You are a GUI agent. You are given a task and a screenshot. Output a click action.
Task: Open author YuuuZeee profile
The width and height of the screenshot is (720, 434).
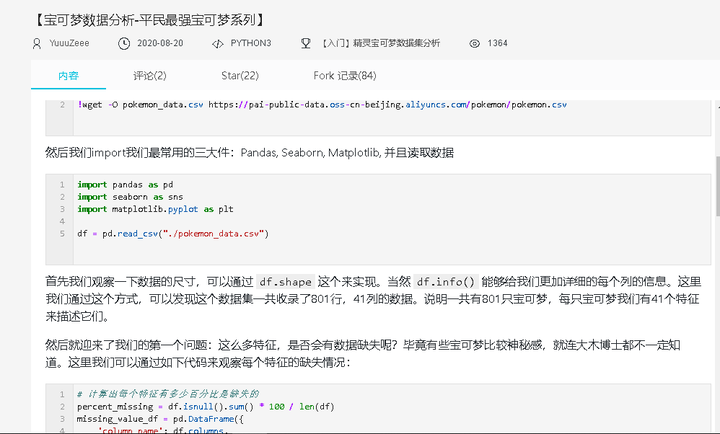pyautogui.click(x=69, y=43)
